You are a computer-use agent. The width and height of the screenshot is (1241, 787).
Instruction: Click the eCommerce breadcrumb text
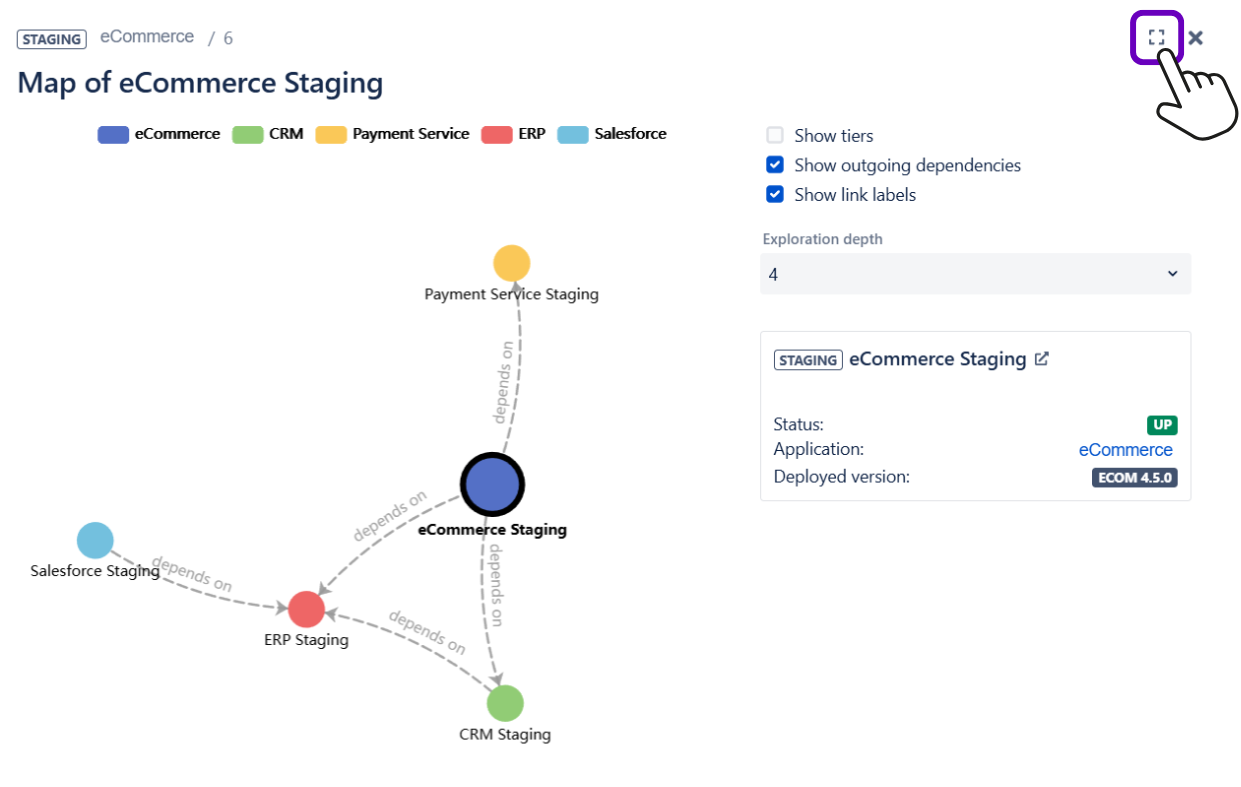(147, 37)
